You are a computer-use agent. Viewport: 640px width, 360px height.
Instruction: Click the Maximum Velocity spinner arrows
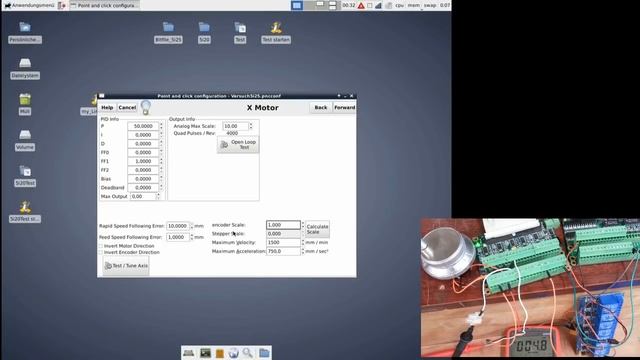pos(303,242)
